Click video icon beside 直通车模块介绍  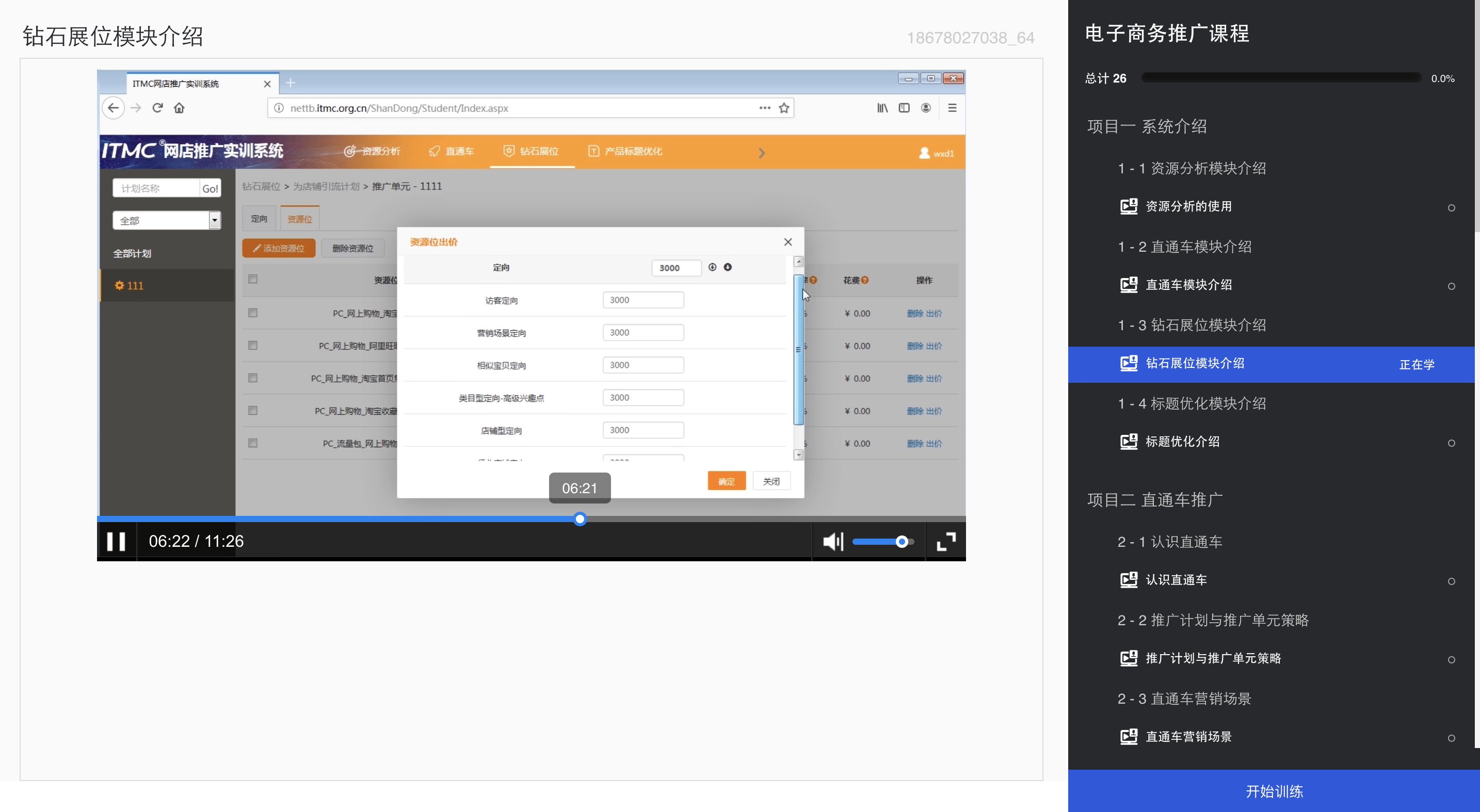[x=1129, y=285]
